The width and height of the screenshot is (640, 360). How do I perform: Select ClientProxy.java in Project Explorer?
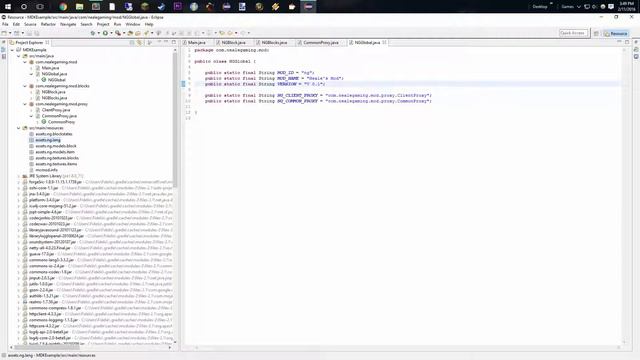click(x=56, y=110)
